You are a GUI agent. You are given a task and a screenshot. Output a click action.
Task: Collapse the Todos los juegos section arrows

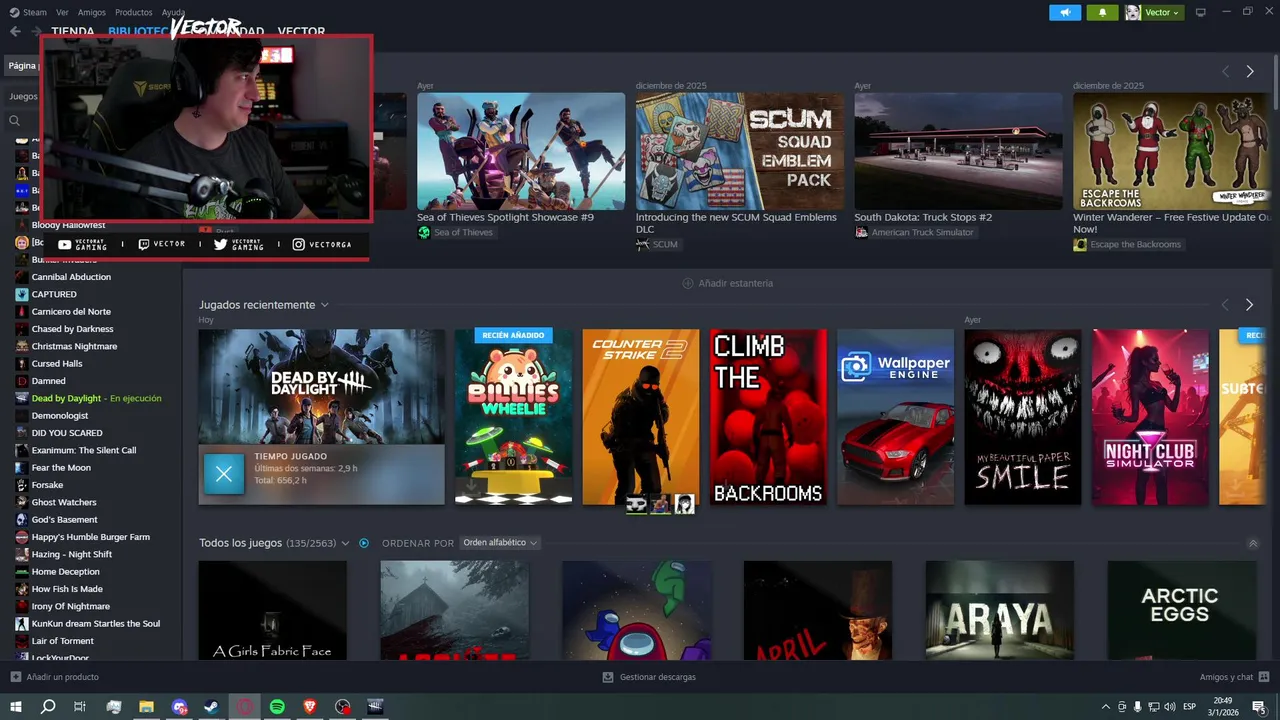pos(1253,543)
